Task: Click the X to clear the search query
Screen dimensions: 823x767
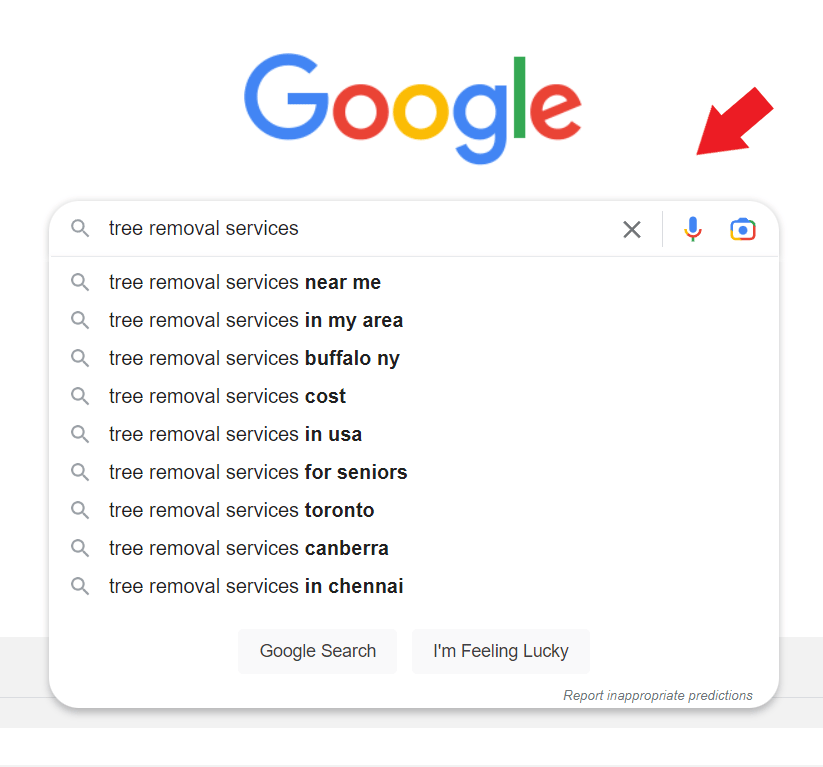Action: pyautogui.click(x=632, y=229)
